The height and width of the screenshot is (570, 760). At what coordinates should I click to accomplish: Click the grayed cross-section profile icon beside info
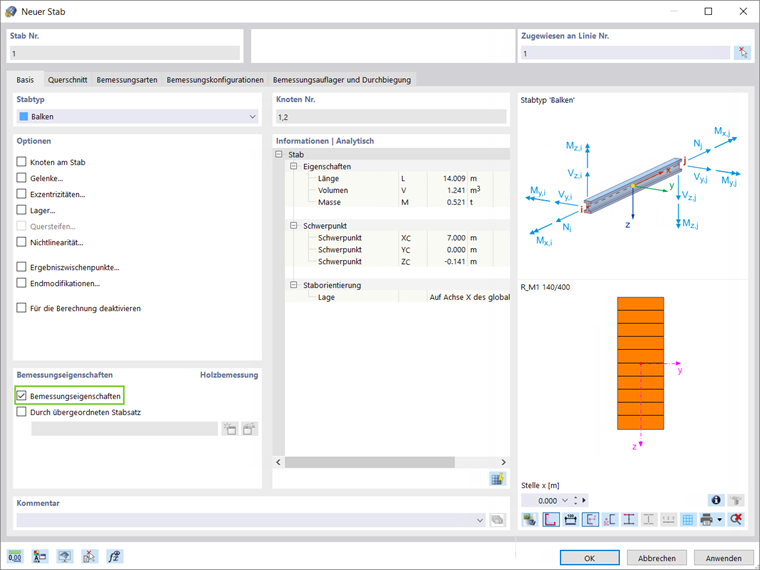736,500
